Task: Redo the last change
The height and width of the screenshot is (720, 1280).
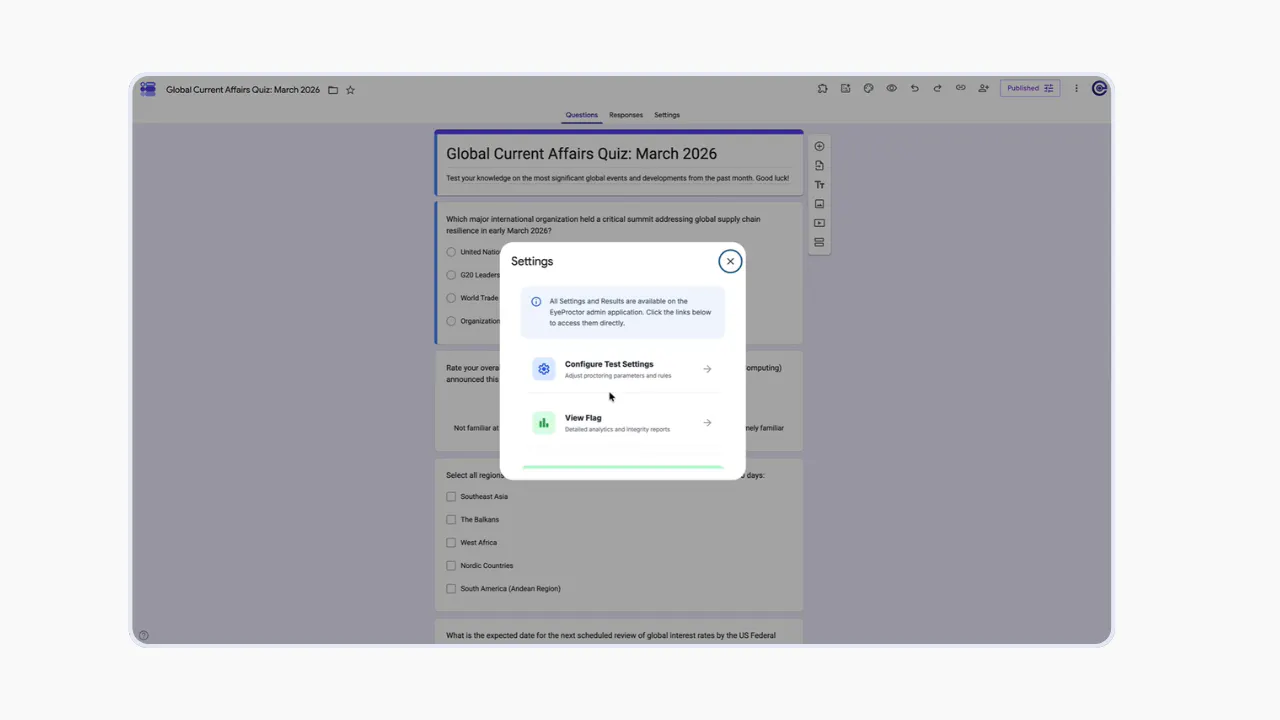Action: tap(937, 88)
